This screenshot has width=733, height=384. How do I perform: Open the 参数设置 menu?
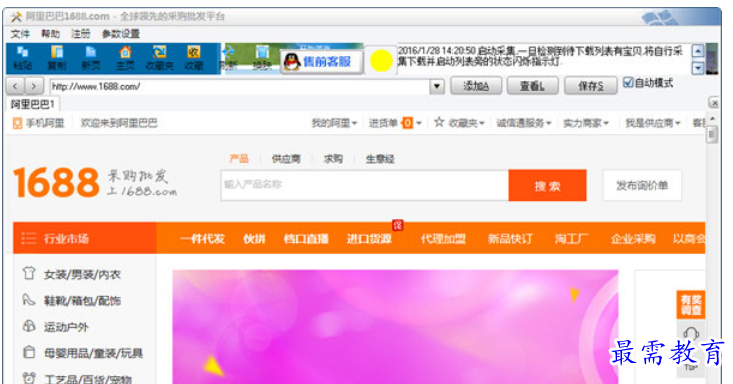[x=121, y=34]
